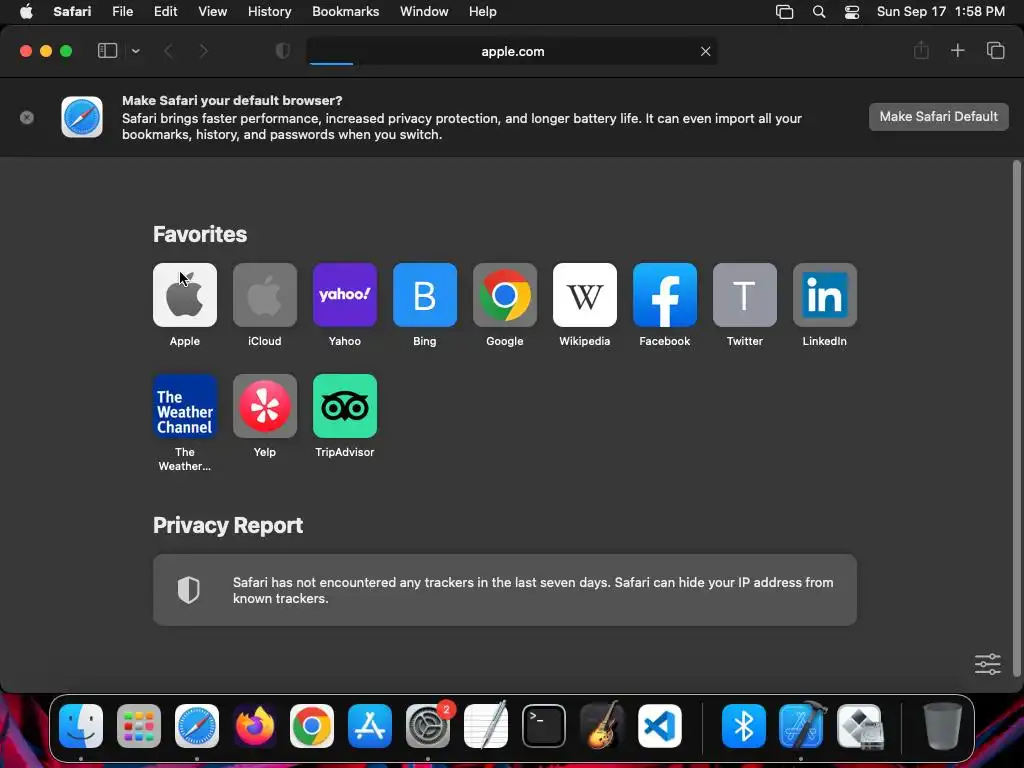Add a new tab with plus button

coord(957,50)
